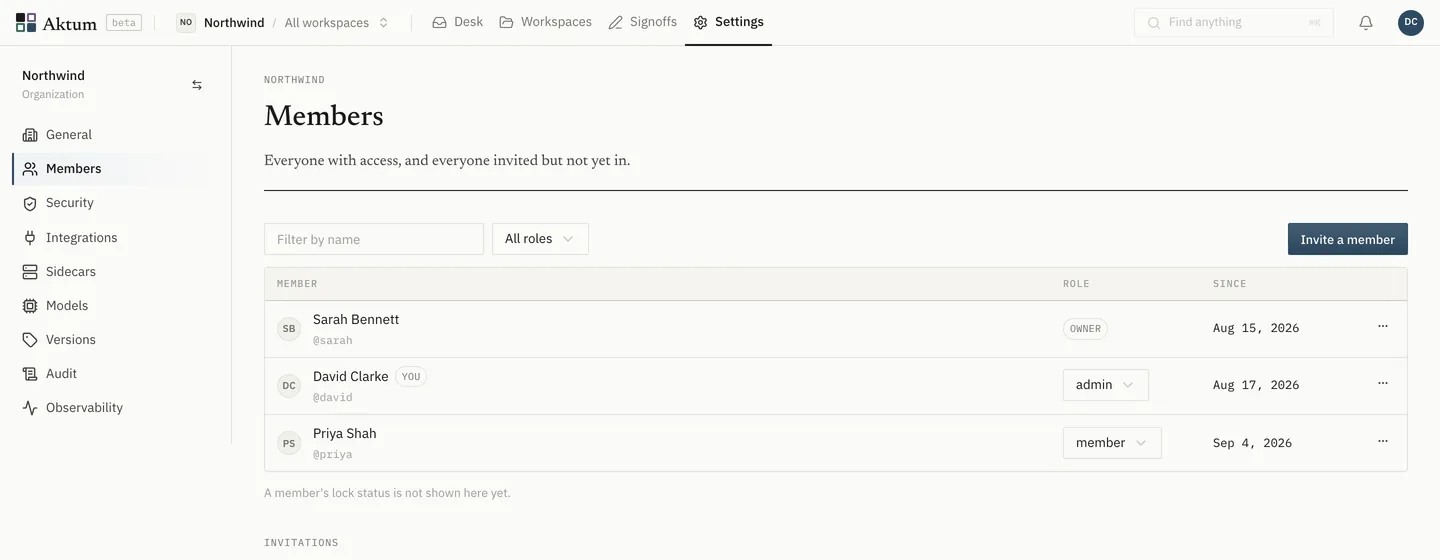This screenshot has height=560, width=1440.
Task: Click the Priya Shah name
Action: click(345, 434)
